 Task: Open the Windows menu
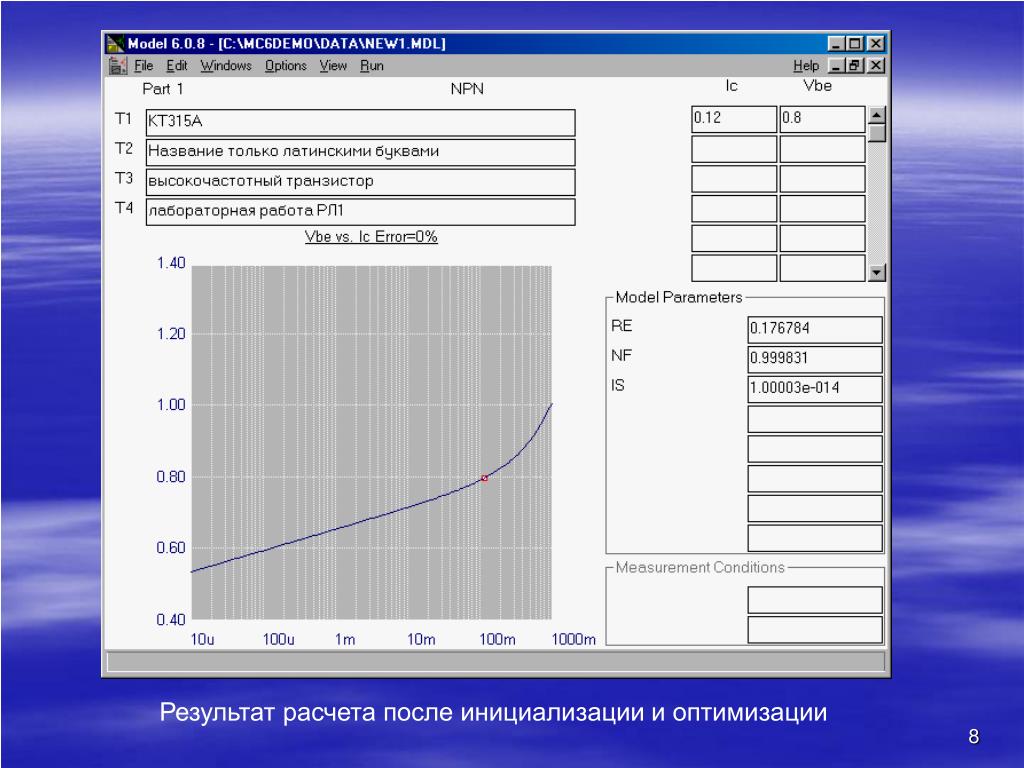226,66
